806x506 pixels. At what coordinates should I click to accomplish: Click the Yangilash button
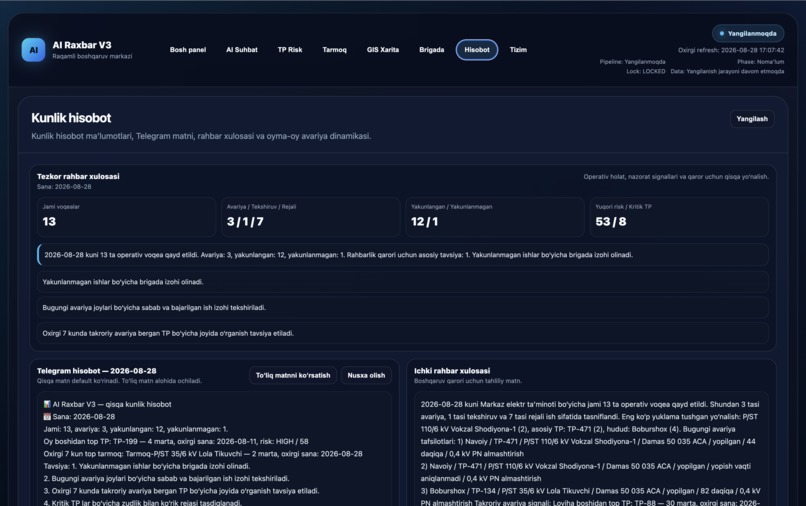click(x=752, y=119)
